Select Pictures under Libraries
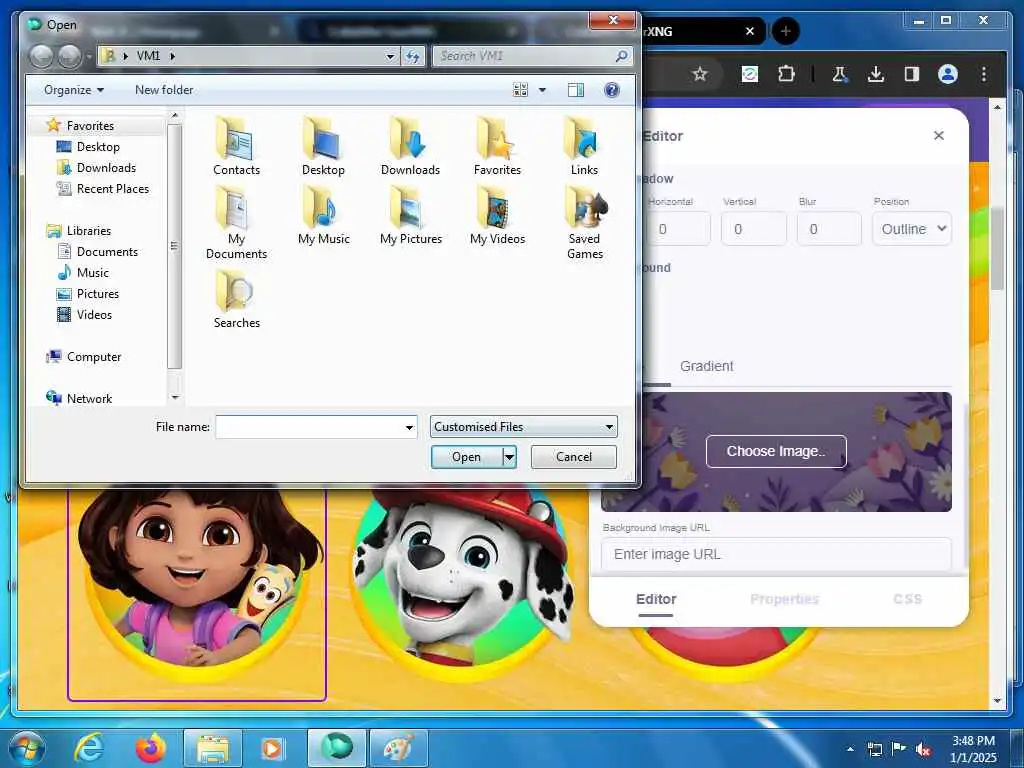The width and height of the screenshot is (1024, 768). pyautogui.click(x=98, y=294)
